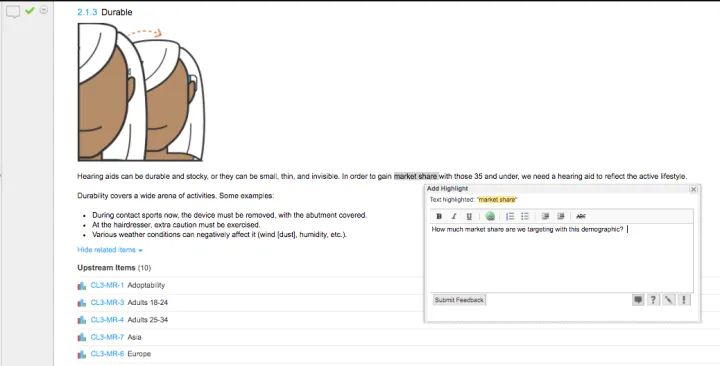
Task: Apply italic formatting to comment
Action: click(454, 216)
